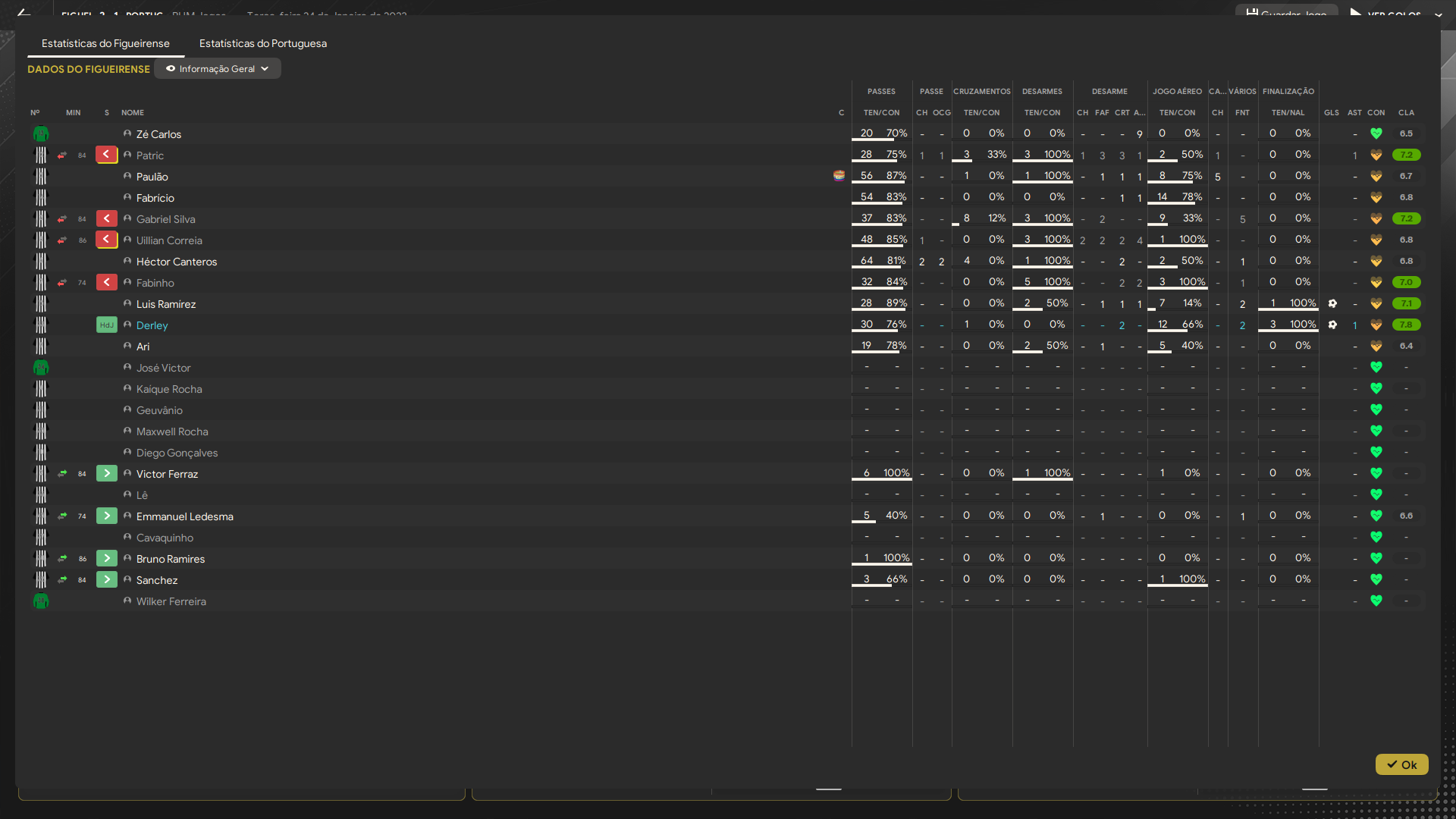Click captain icon in Paulão row
1456x819 pixels.
[839, 175]
